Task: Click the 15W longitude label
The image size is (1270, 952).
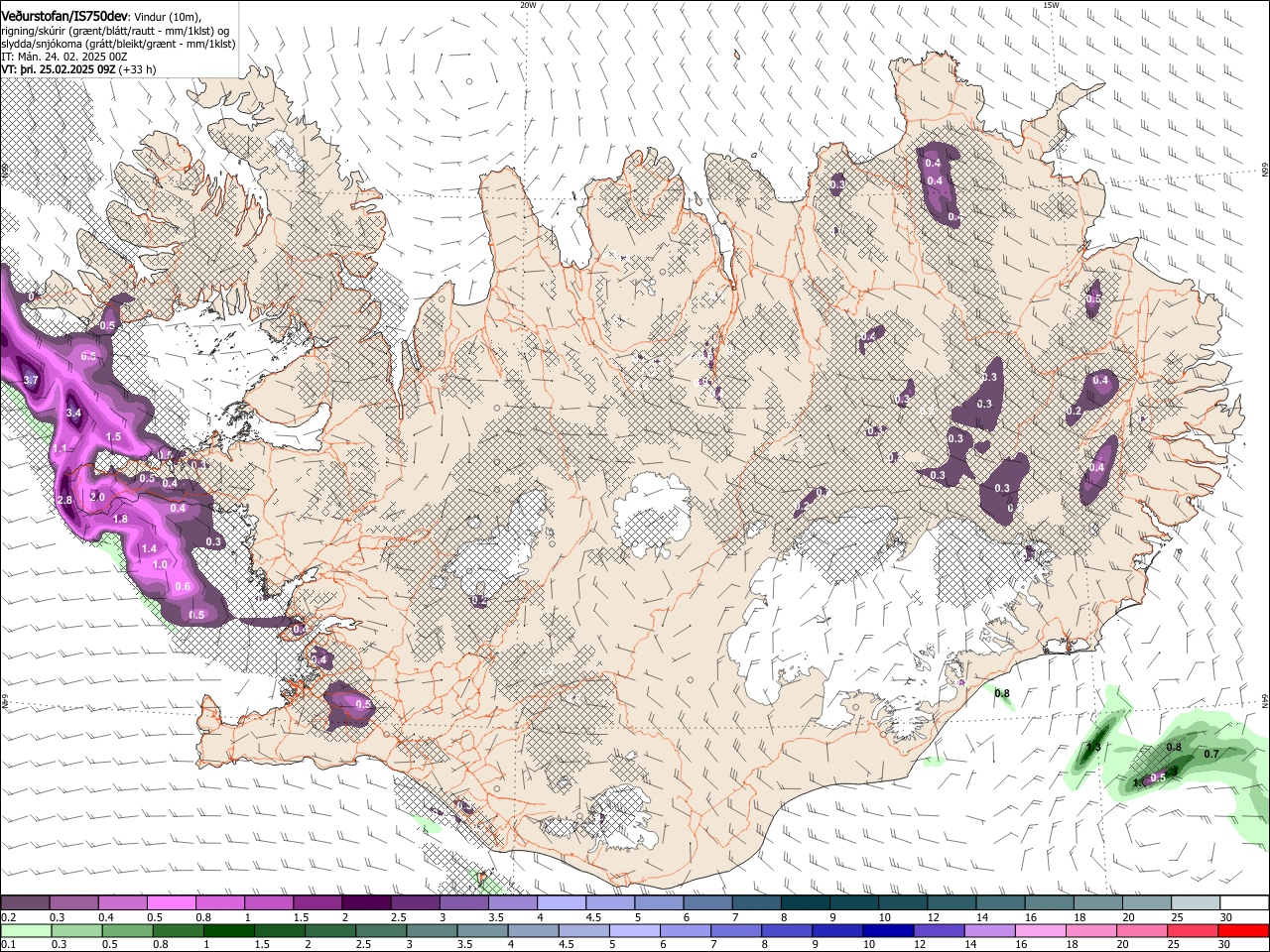Action: pyautogui.click(x=1051, y=5)
